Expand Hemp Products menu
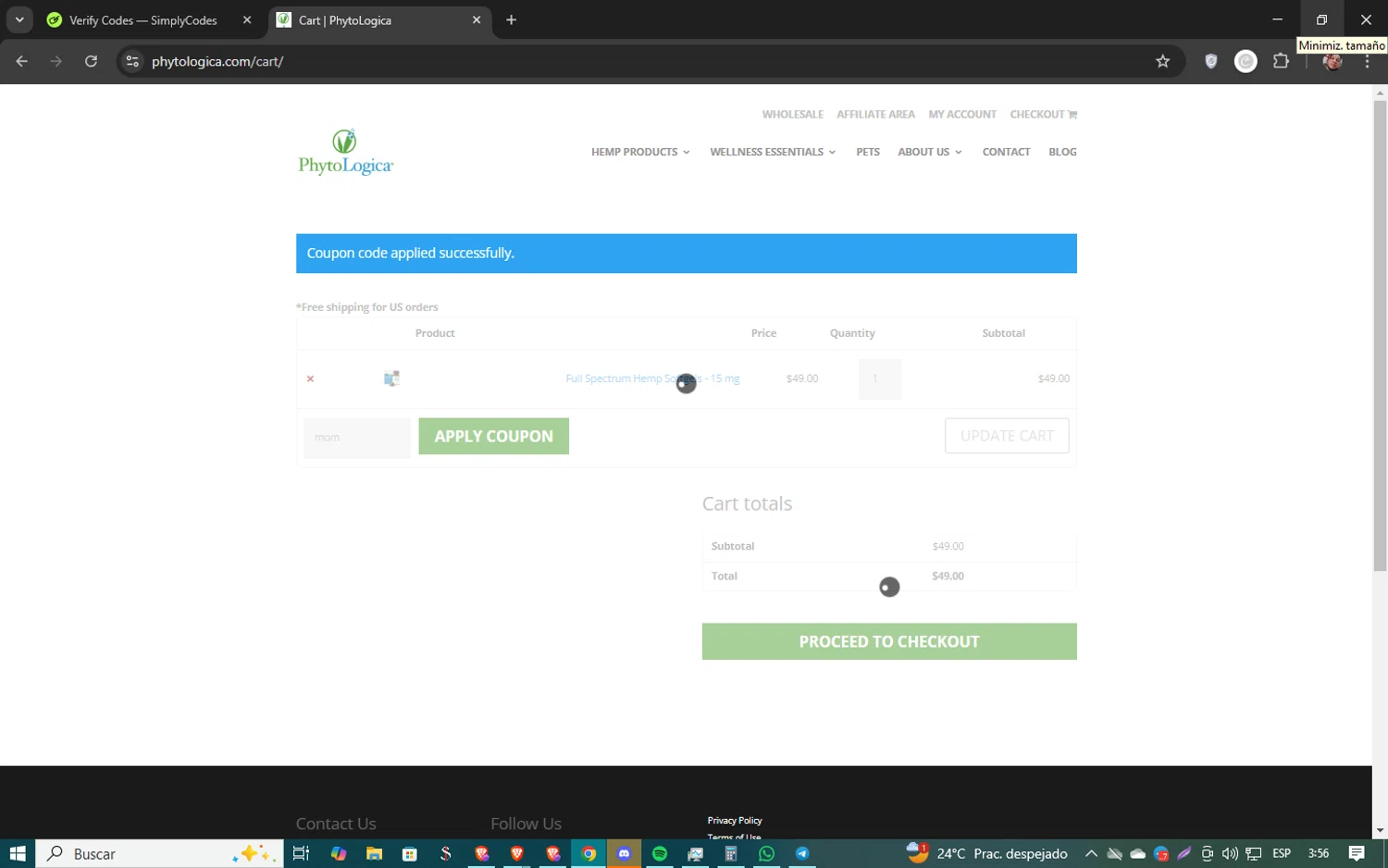Image resolution: width=1388 pixels, height=868 pixels. [x=640, y=152]
